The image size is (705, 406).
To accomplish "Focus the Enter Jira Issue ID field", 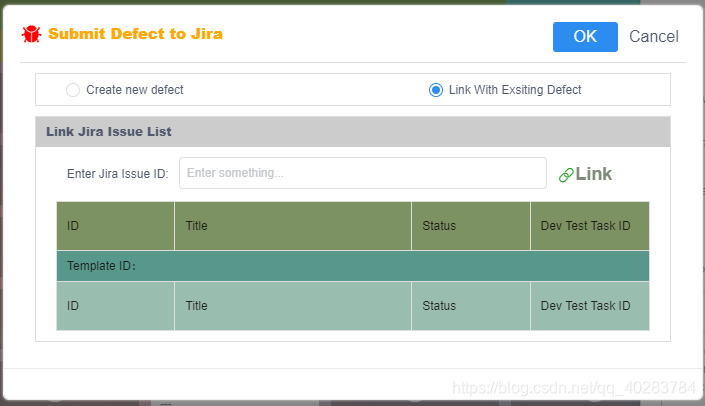I will [363, 173].
